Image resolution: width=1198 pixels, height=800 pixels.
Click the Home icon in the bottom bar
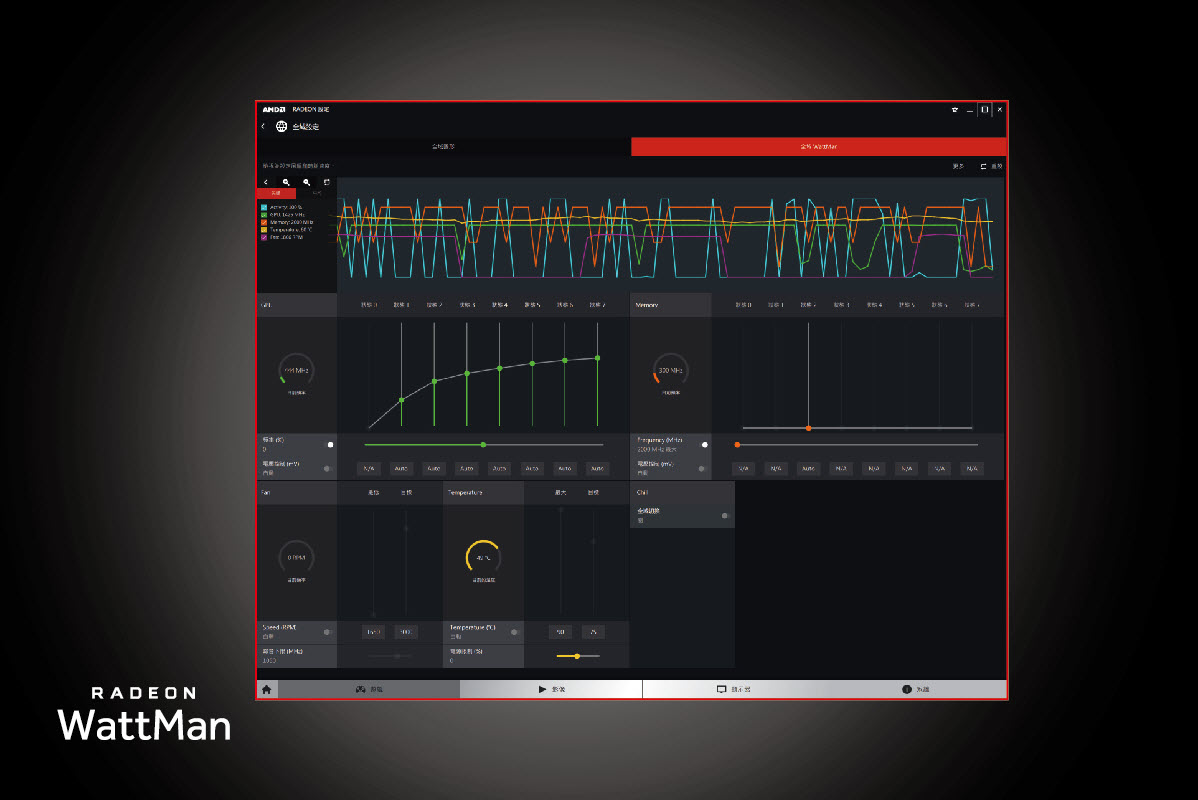pyautogui.click(x=267, y=689)
